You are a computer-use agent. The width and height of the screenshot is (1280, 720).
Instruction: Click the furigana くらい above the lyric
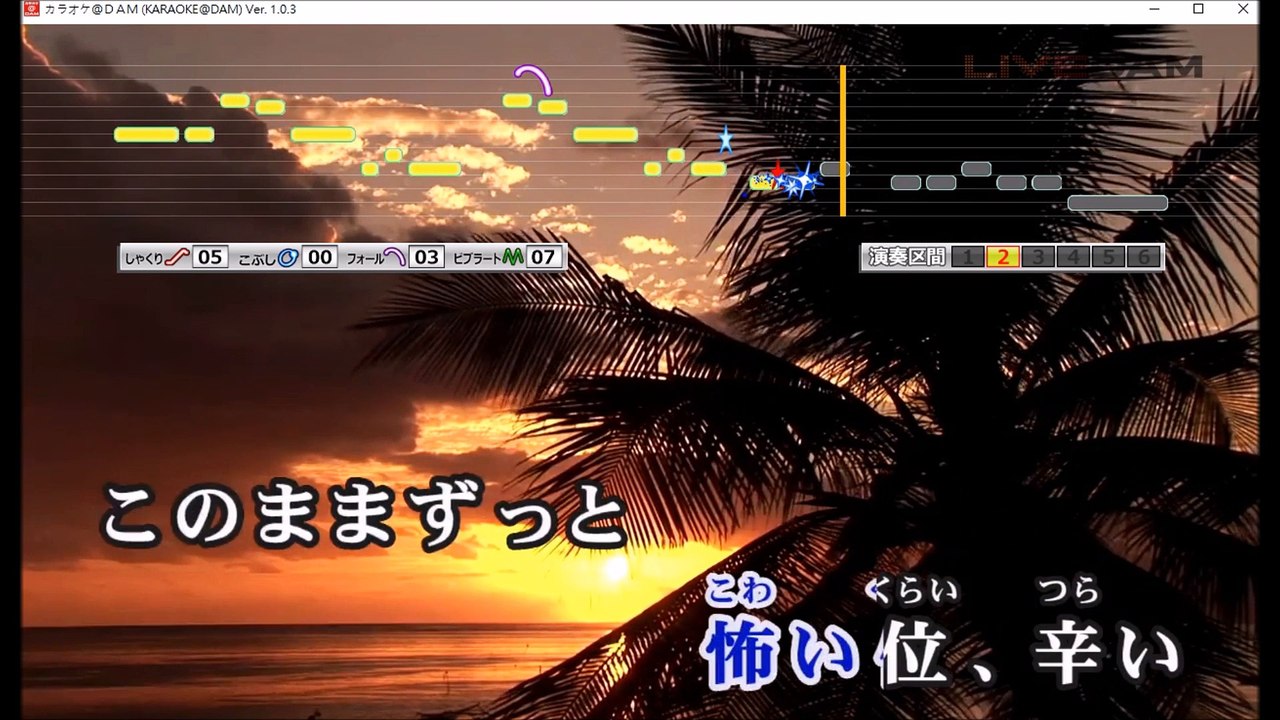(x=912, y=592)
